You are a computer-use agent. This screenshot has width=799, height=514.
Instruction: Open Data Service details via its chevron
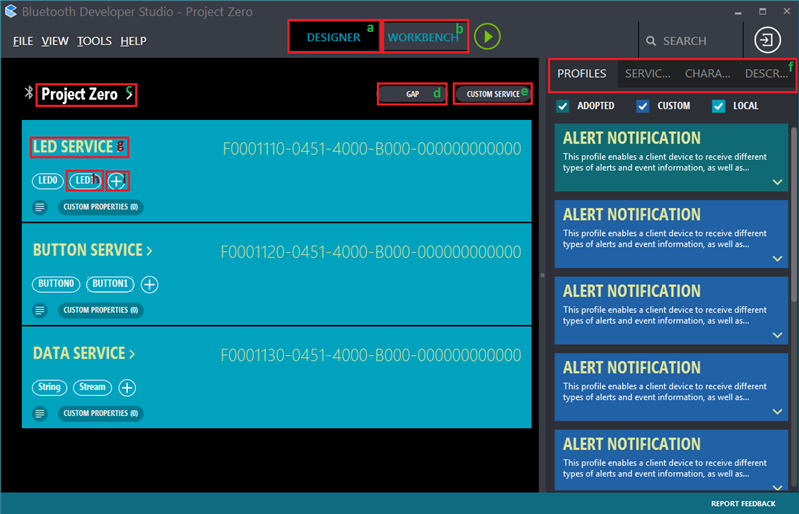132,354
